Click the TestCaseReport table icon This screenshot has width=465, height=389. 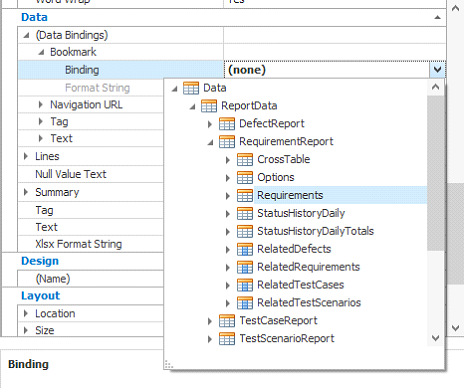coord(227,321)
